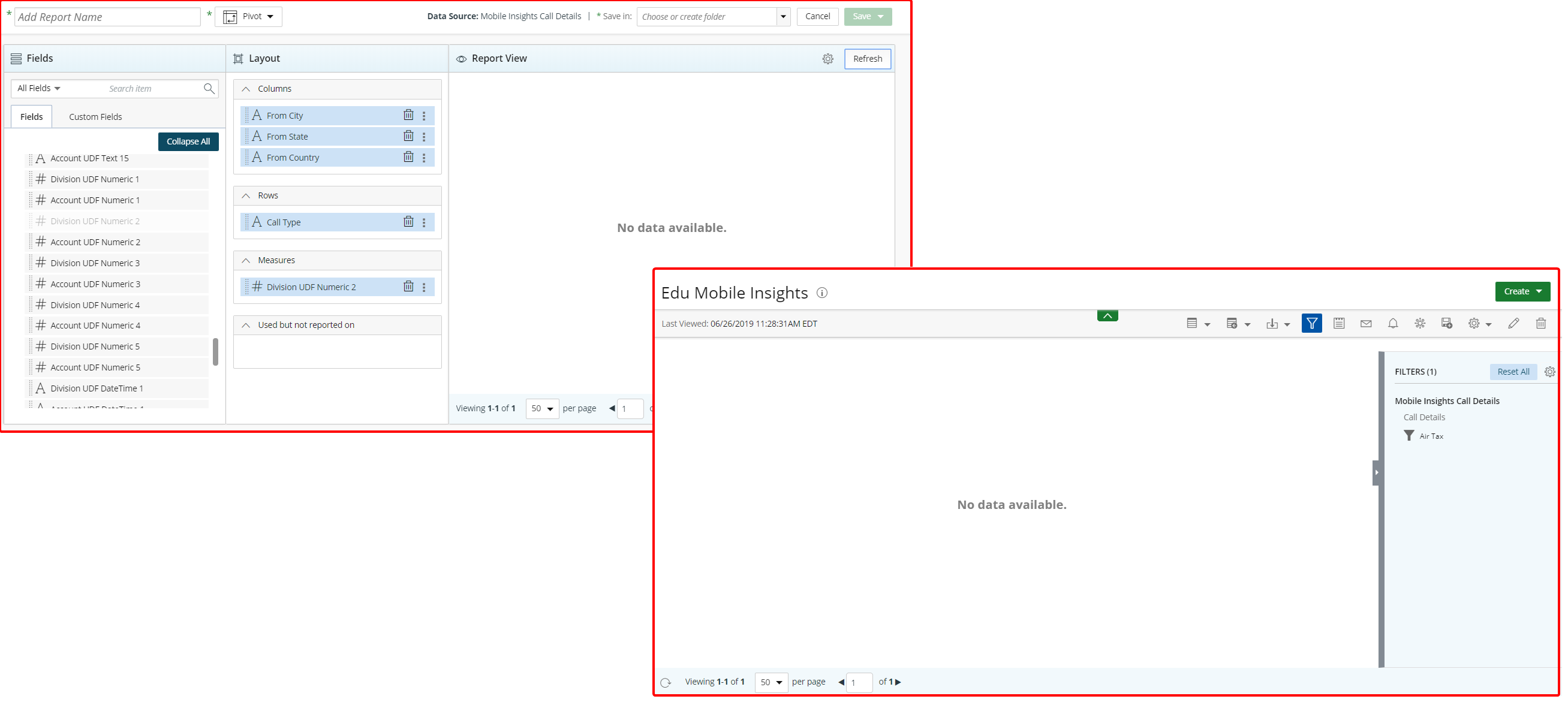The height and width of the screenshot is (702, 1568).
Task: Open options menu for From City
Action: click(425, 115)
